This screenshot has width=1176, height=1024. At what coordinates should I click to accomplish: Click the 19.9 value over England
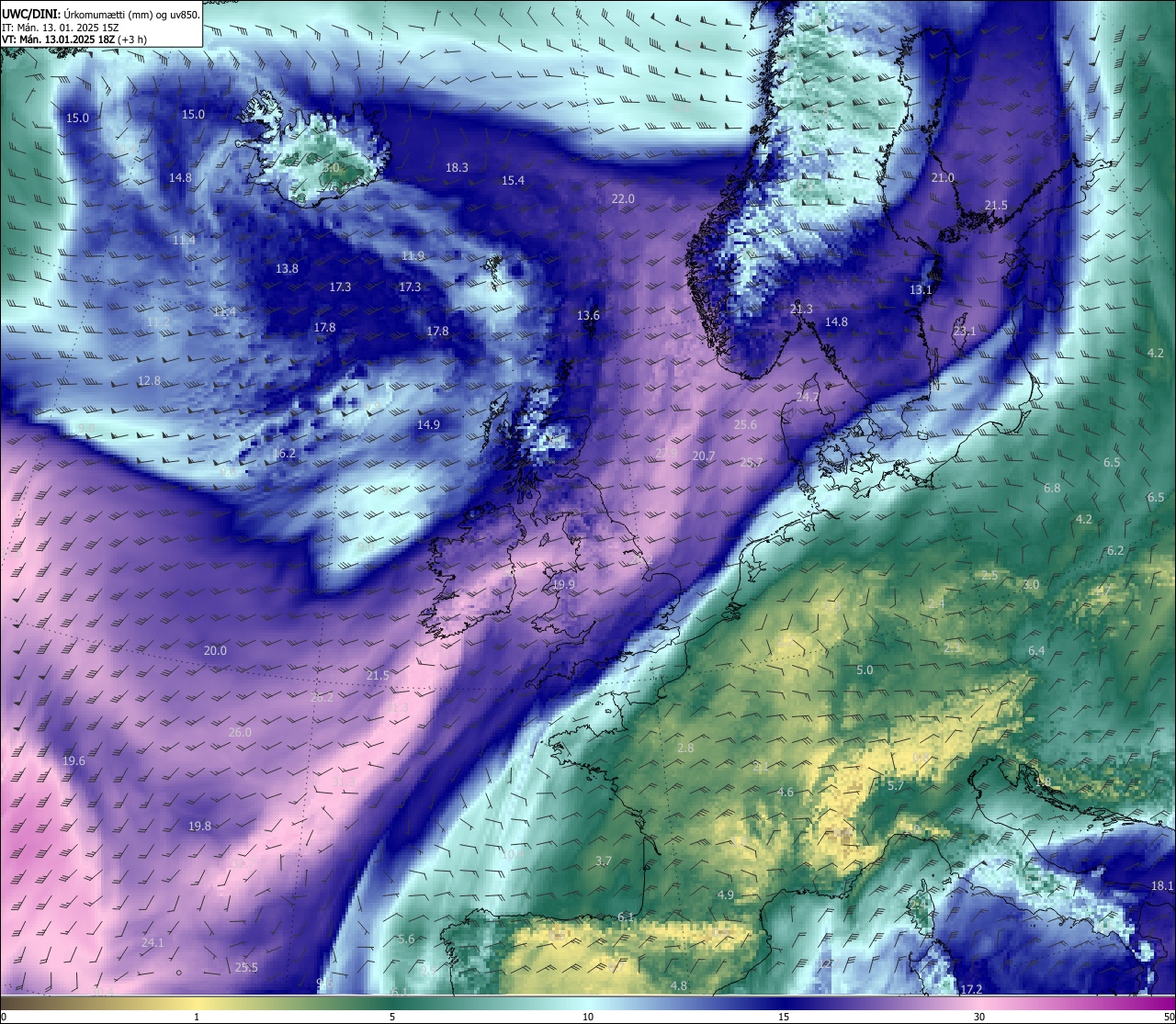(x=563, y=584)
